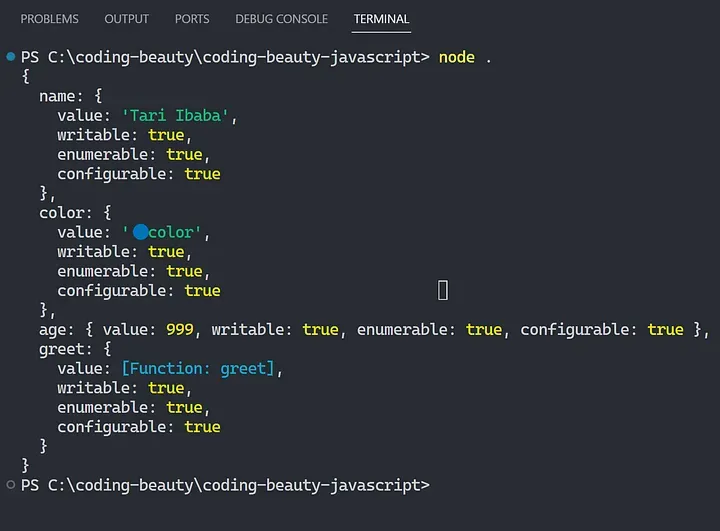The image size is (720, 531).
Task: Click the 'greet: {' line
Action: 75,349
